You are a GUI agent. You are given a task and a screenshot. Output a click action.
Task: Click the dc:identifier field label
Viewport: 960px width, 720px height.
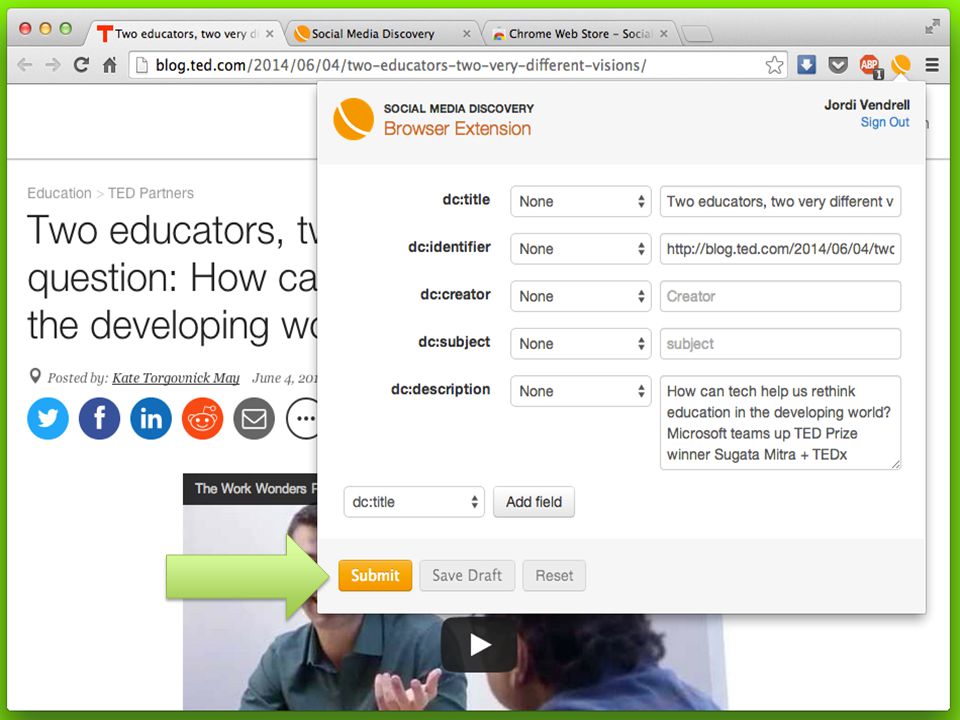pos(449,247)
